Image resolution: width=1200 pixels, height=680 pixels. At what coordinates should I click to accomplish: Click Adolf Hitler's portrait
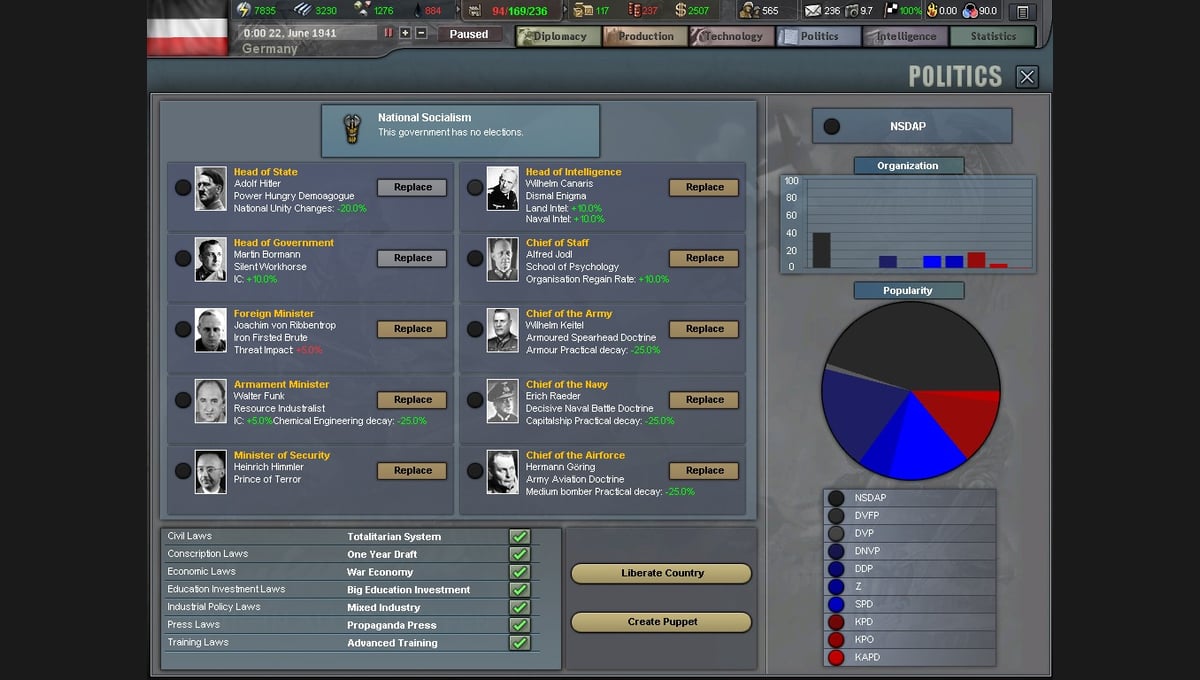[x=211, y=188]
